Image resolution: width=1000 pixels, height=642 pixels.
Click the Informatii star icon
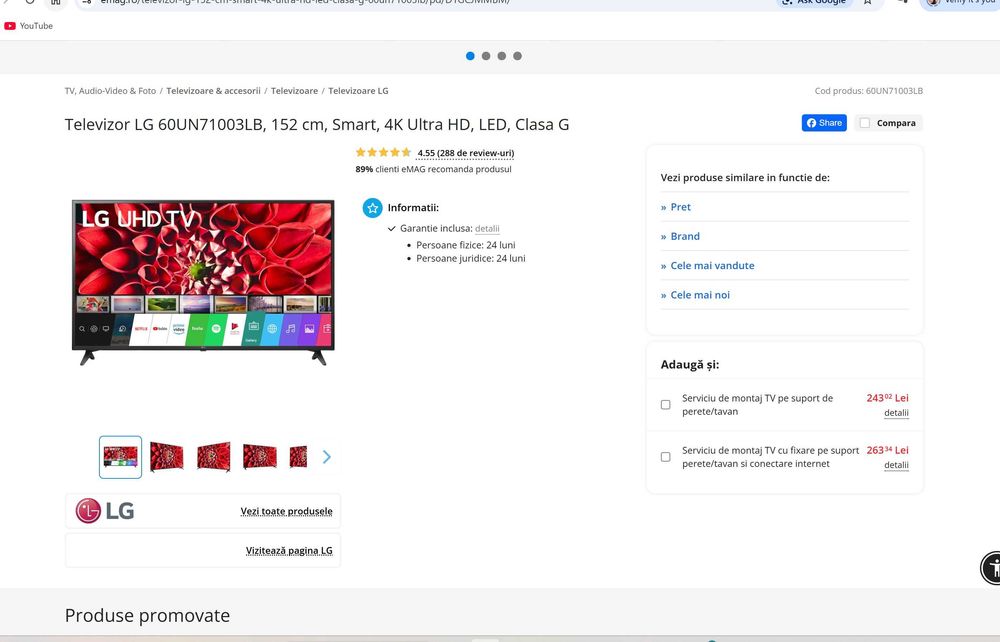tap(372, 208)
